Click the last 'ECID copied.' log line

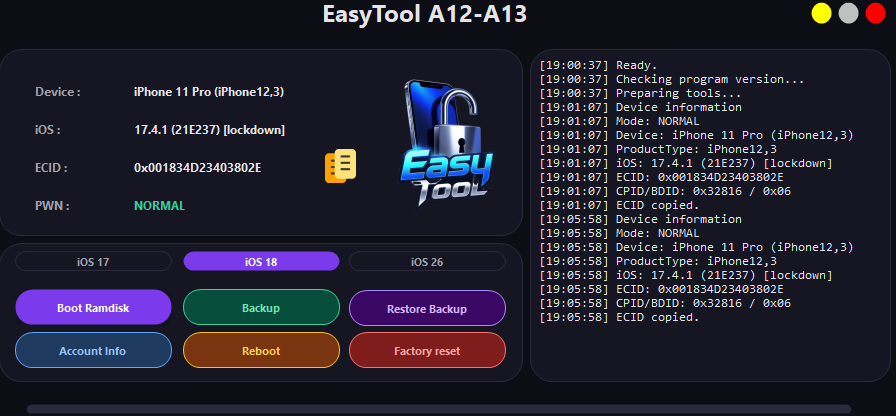[x=619, y=317]
